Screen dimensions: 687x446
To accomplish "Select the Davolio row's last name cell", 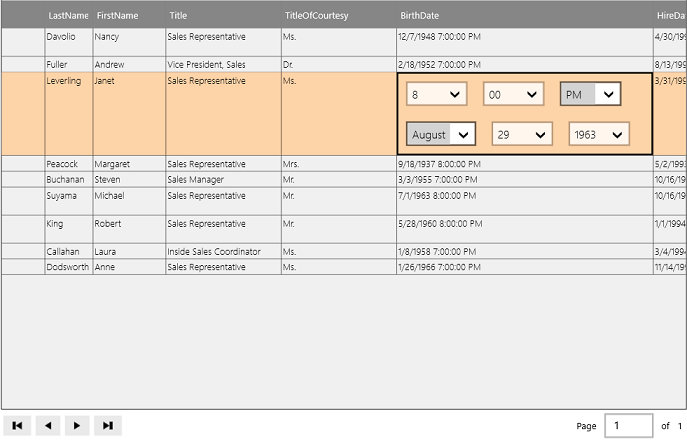I will [x=68, y=36].
